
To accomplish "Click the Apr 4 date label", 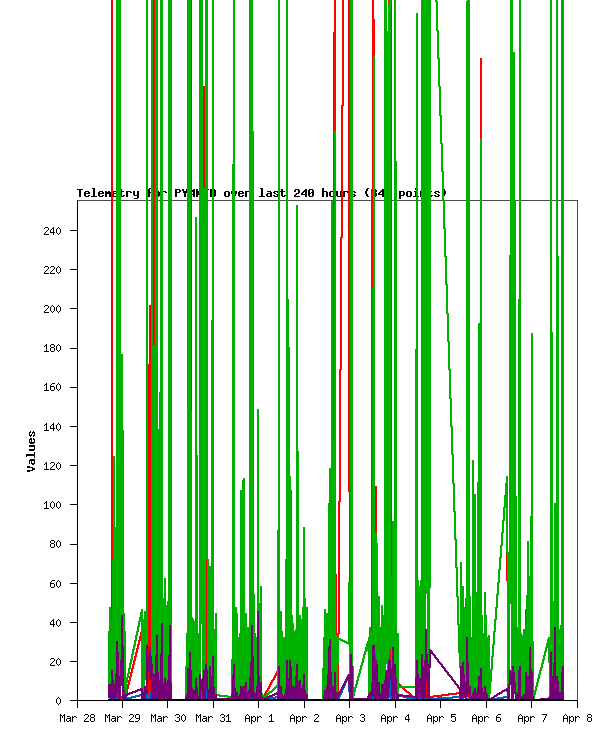I will click(x=395, y=718).
